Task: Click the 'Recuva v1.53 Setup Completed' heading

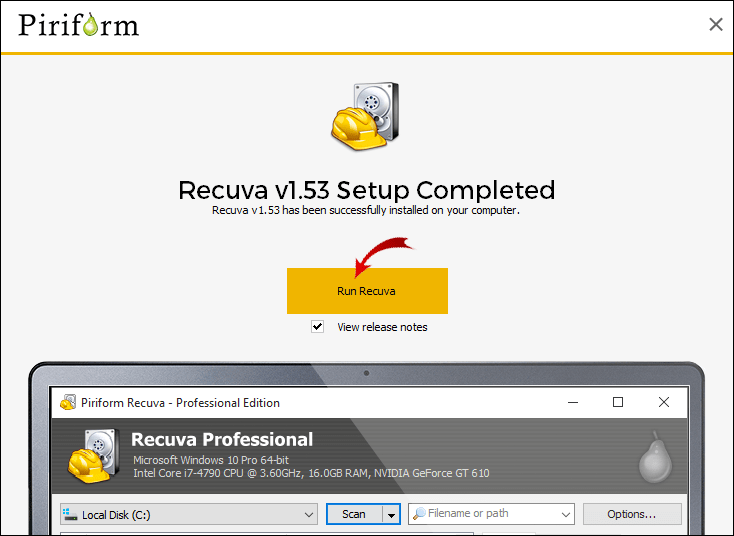Action: tap(367, 190)
